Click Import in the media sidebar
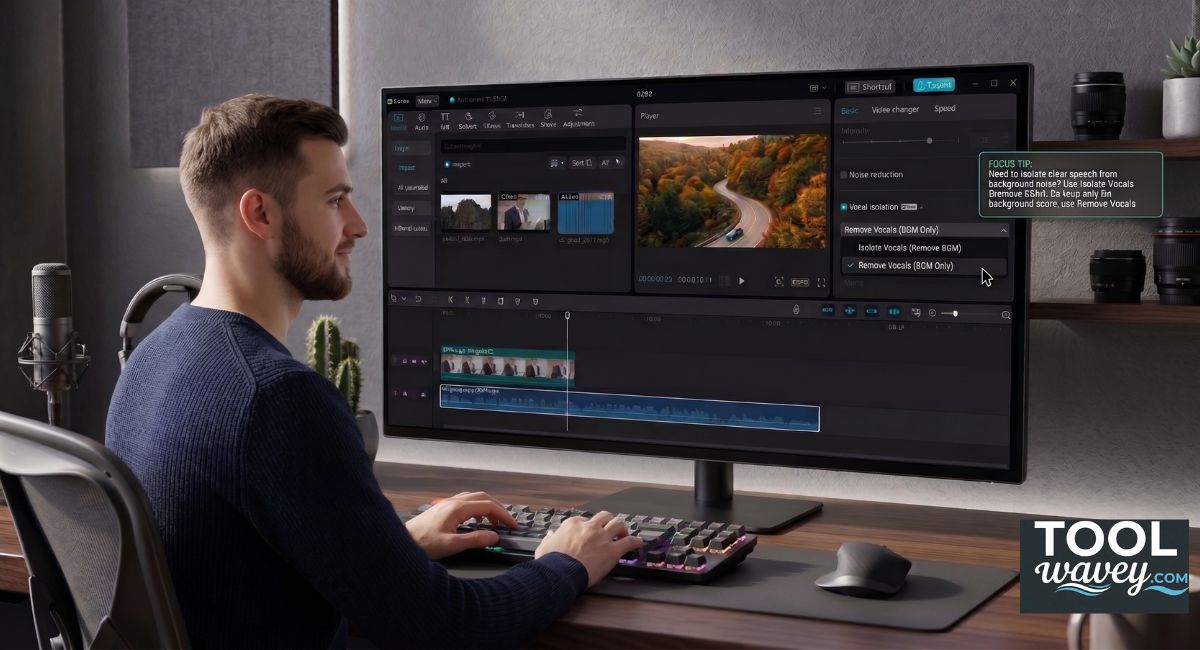 pos(407,168)
